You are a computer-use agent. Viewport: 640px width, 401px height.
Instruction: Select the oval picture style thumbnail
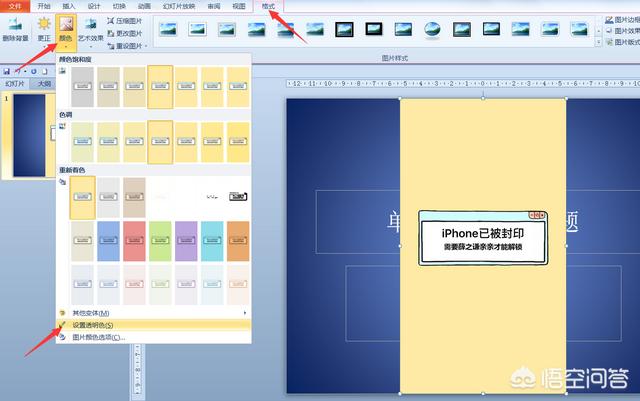432,29
